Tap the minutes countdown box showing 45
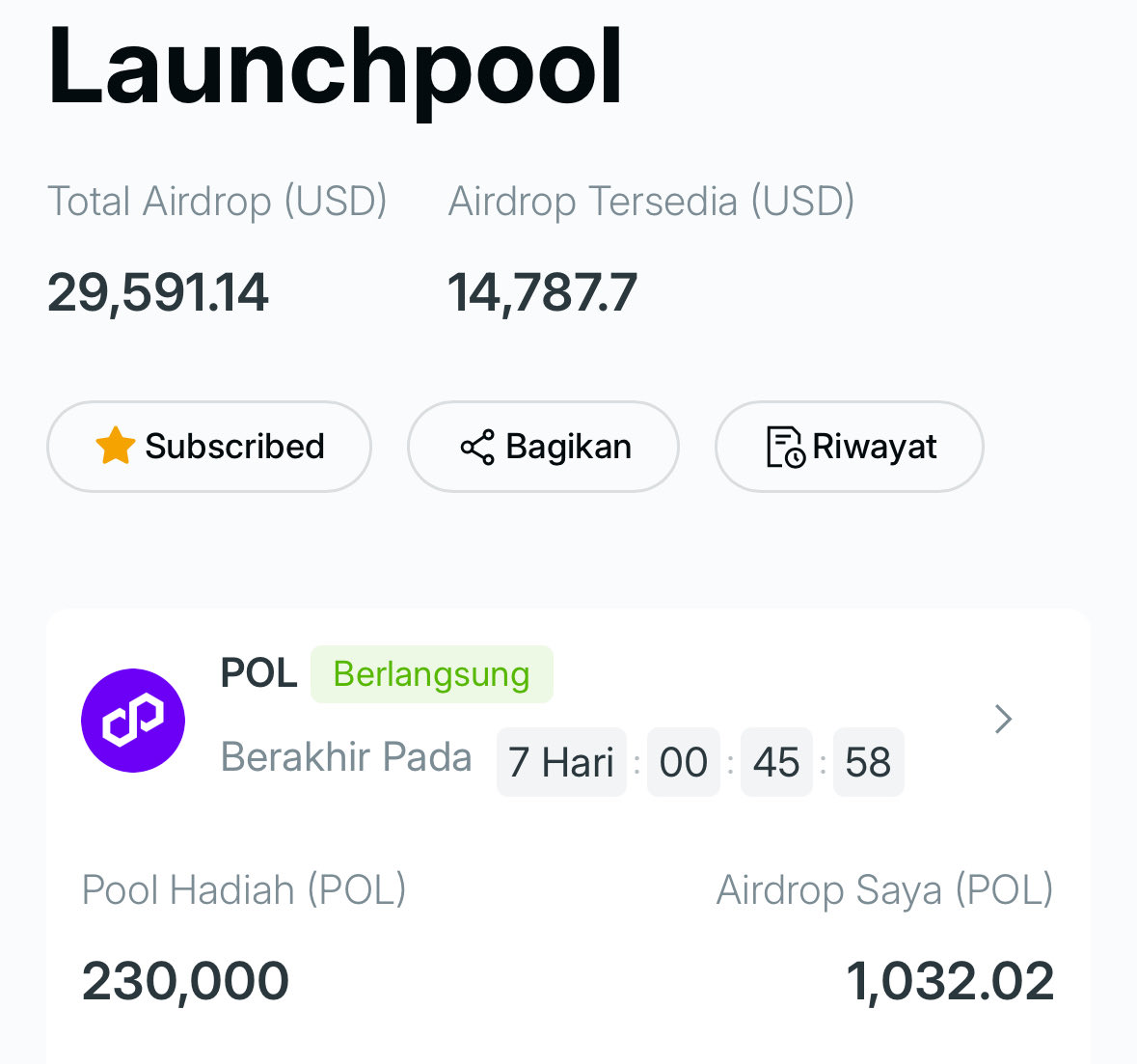Screen dimensions: 1137x1064 776,762
